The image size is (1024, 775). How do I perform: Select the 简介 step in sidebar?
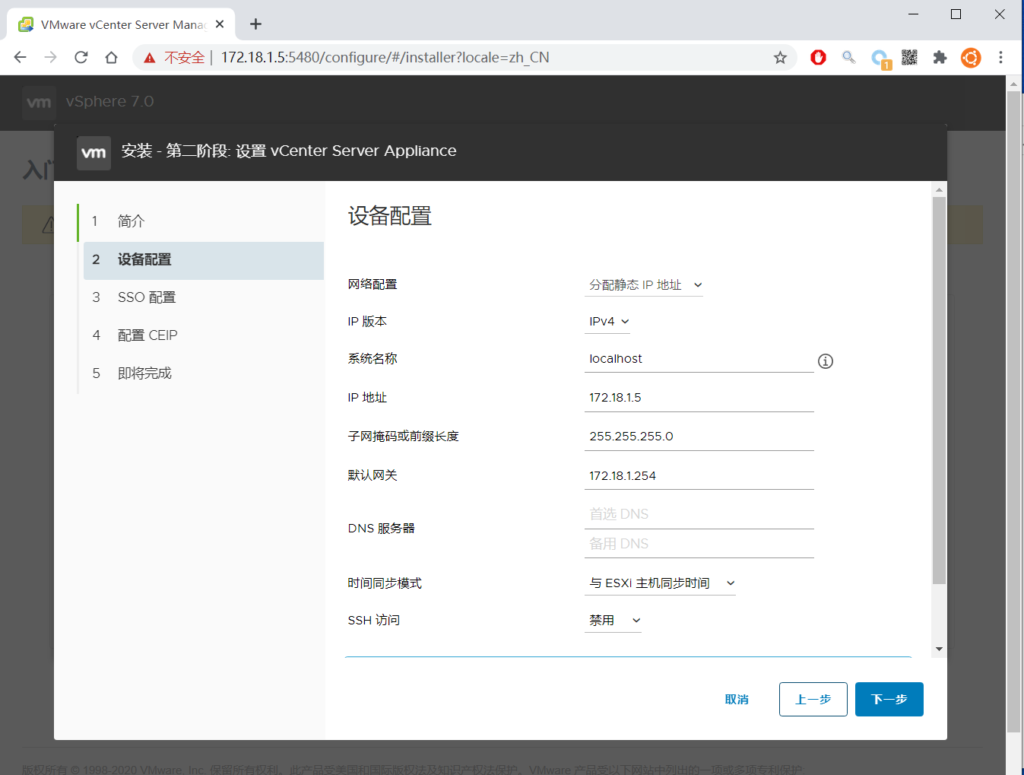131,221
